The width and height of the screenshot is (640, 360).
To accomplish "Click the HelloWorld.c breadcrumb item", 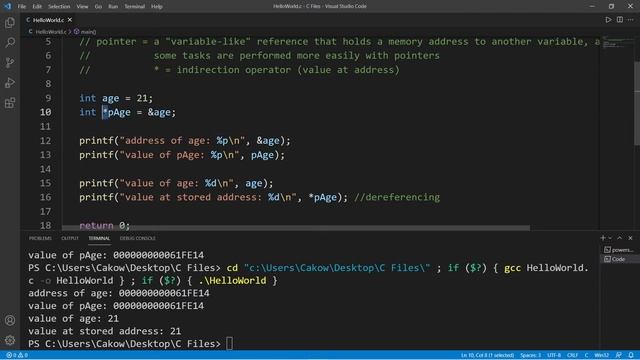I will pos(50,31).
